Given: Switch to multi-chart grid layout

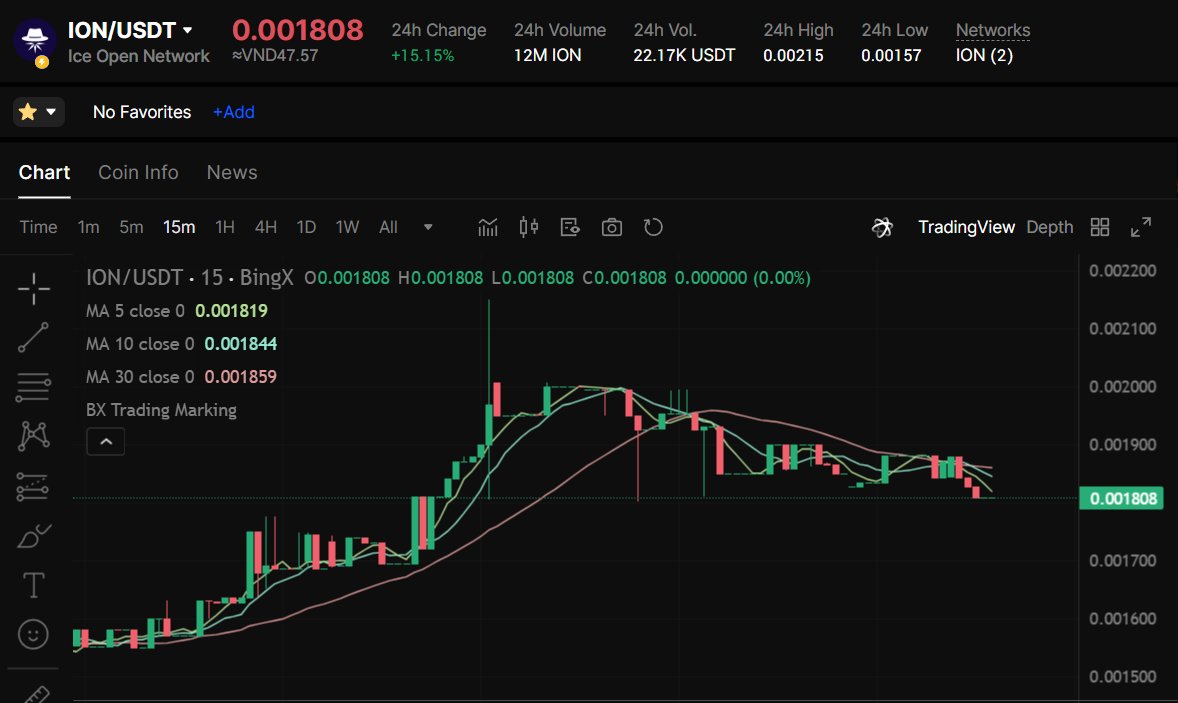Looking at the screenshot, I should point(1100,227).
